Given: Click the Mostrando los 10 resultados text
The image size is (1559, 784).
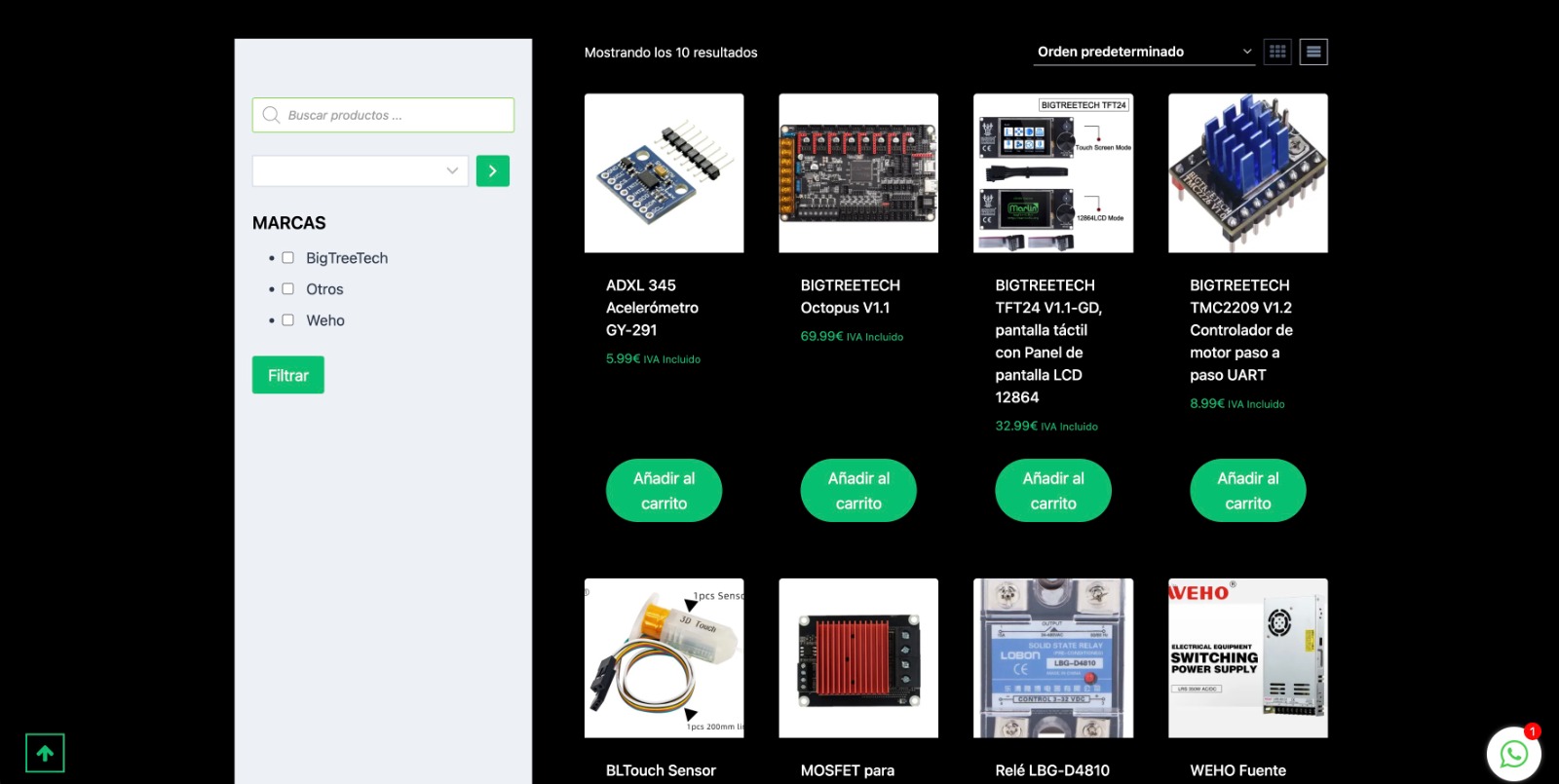Looking at the screenshot, I should (x=671, y=53).
